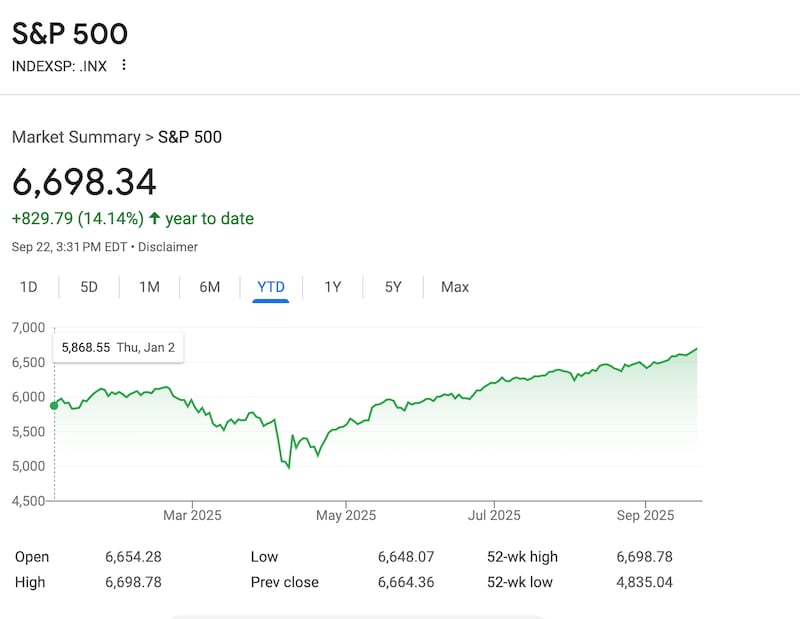Select the 5D time range tab
The height and width of the screenshot is (619, 800).
(x=89, y=287)
